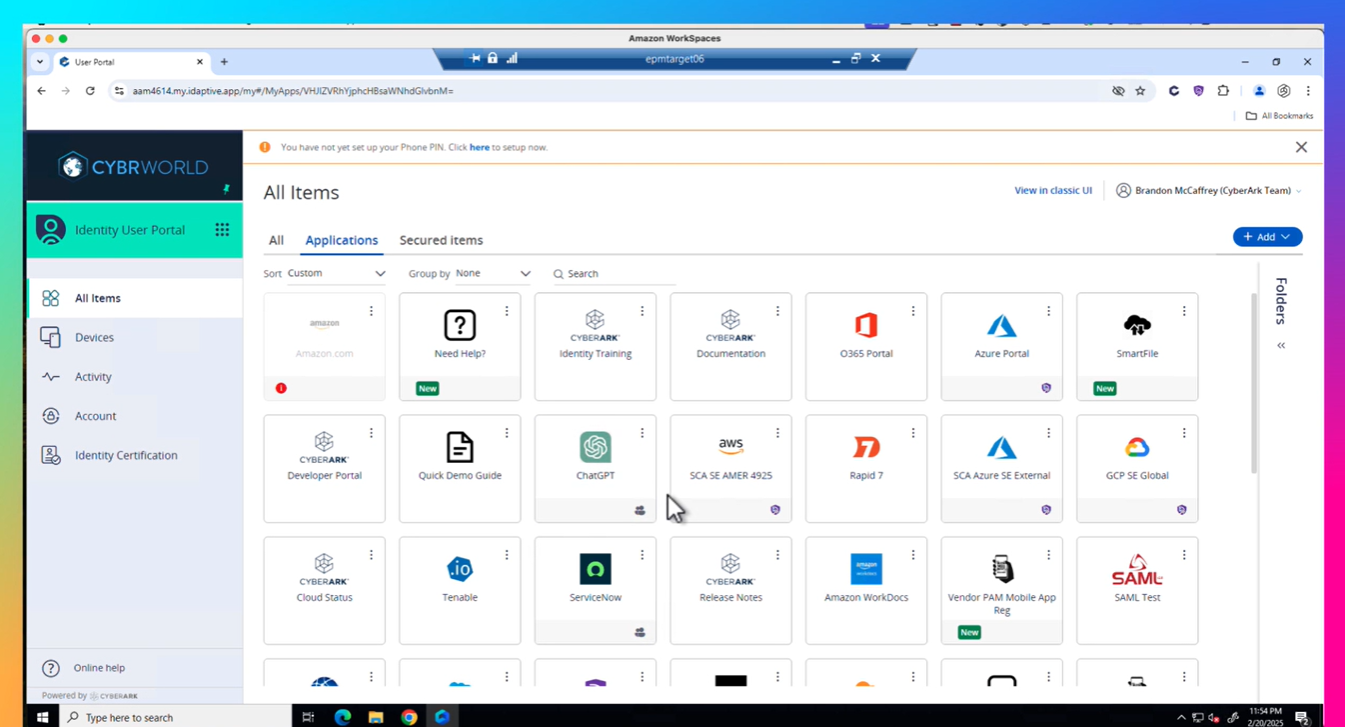Image resolution: width=1345 pixels, height=727 pixels.
Task: Expand the Add button dropdown
Action: pyautogui.click(x=1267, y=236)
